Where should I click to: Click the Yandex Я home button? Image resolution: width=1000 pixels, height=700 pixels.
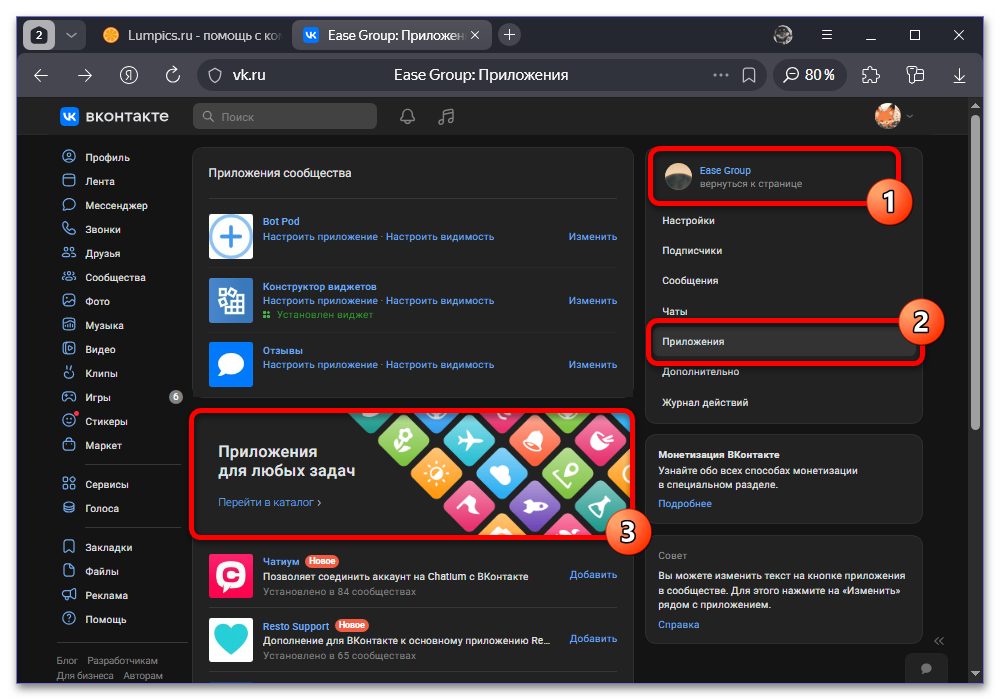point(129,75)
